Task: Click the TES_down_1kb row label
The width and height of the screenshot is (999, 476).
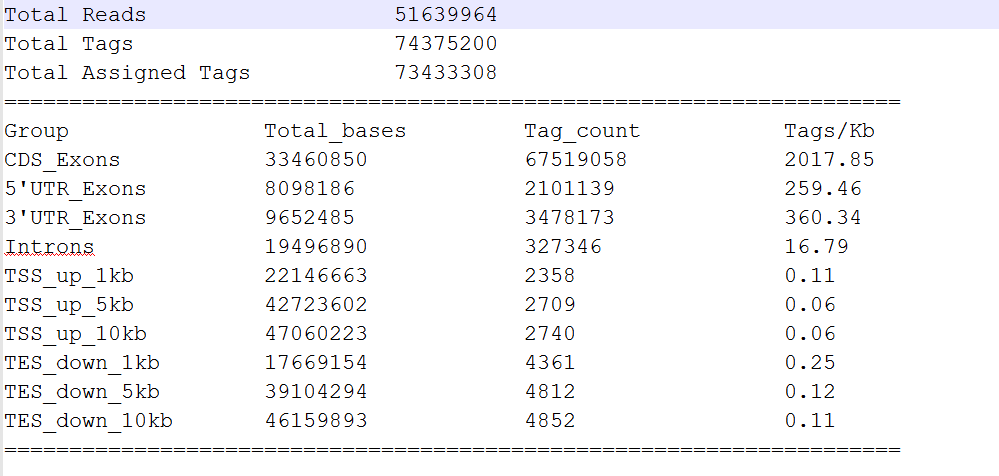Action: click(x=82, y=363)
